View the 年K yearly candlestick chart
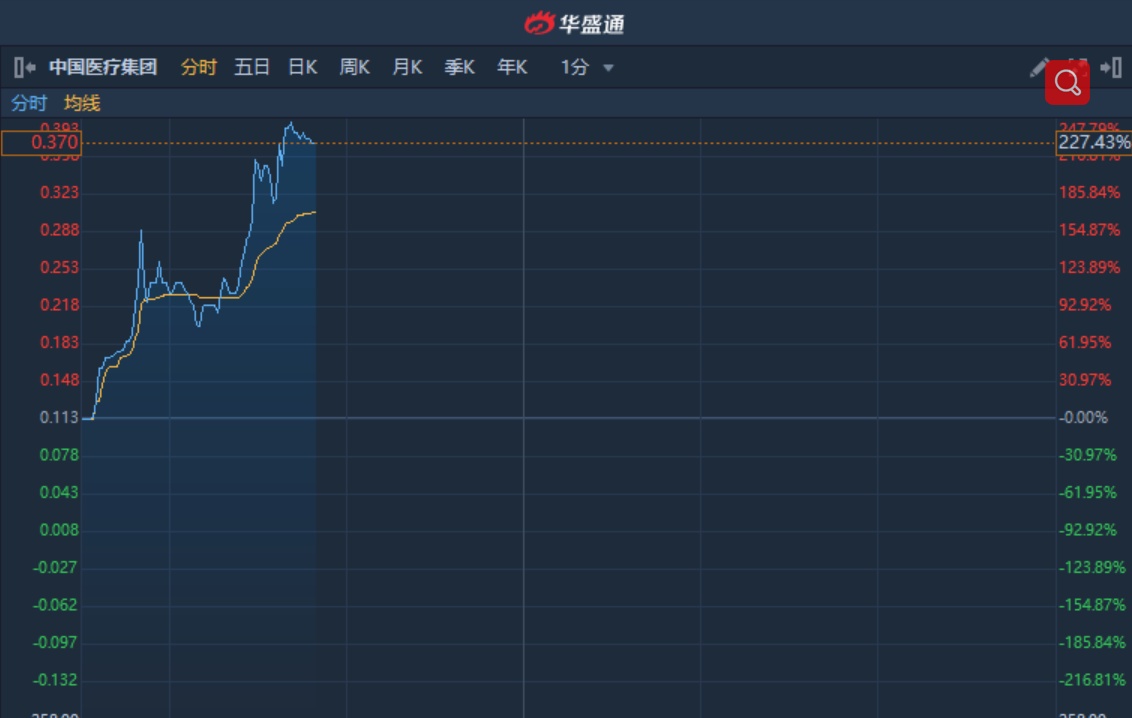This screenshot has width=1132, height=718. pos(512,68)
